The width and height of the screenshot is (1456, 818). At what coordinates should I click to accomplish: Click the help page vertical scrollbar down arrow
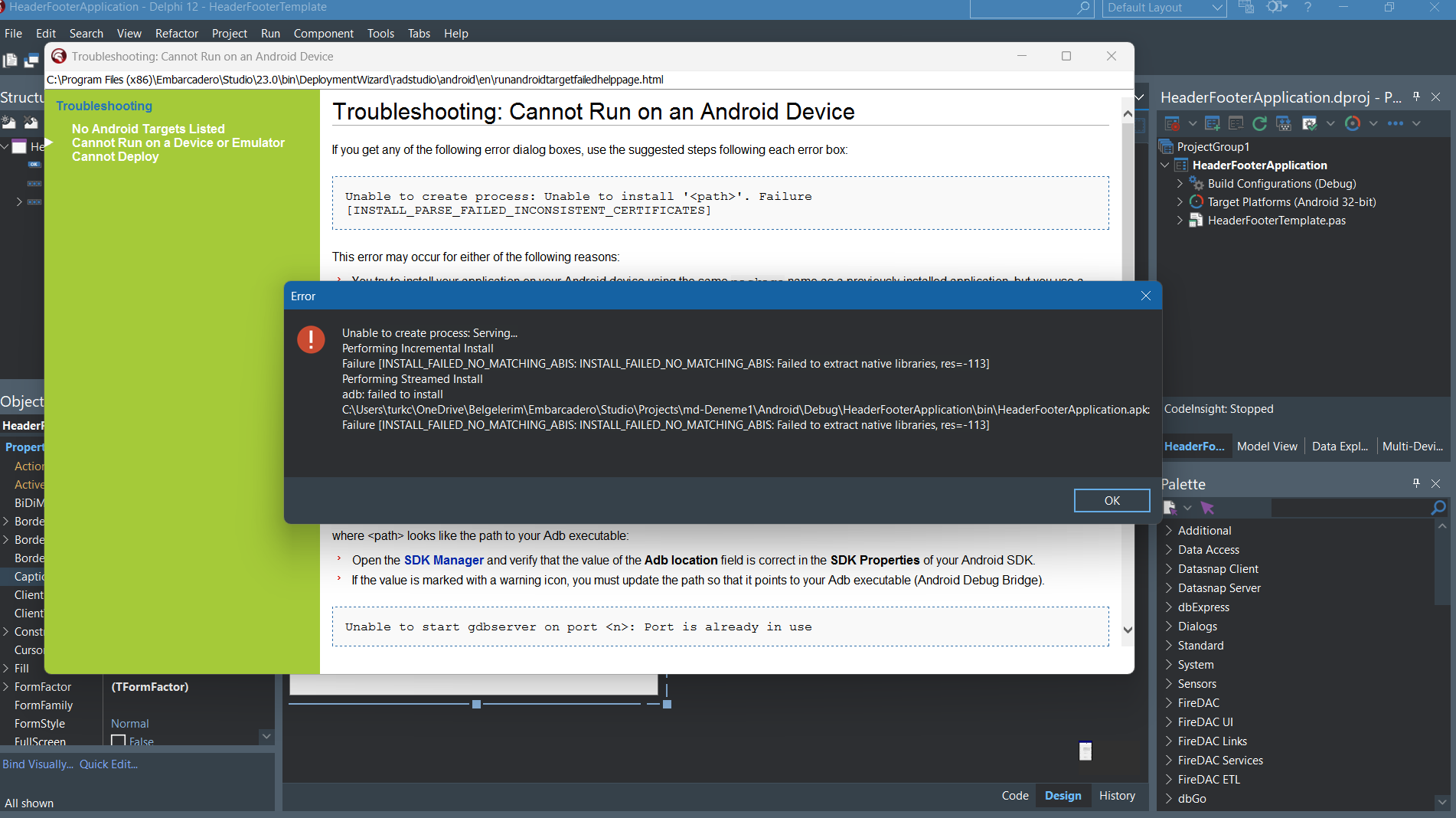coord(1128,630)
